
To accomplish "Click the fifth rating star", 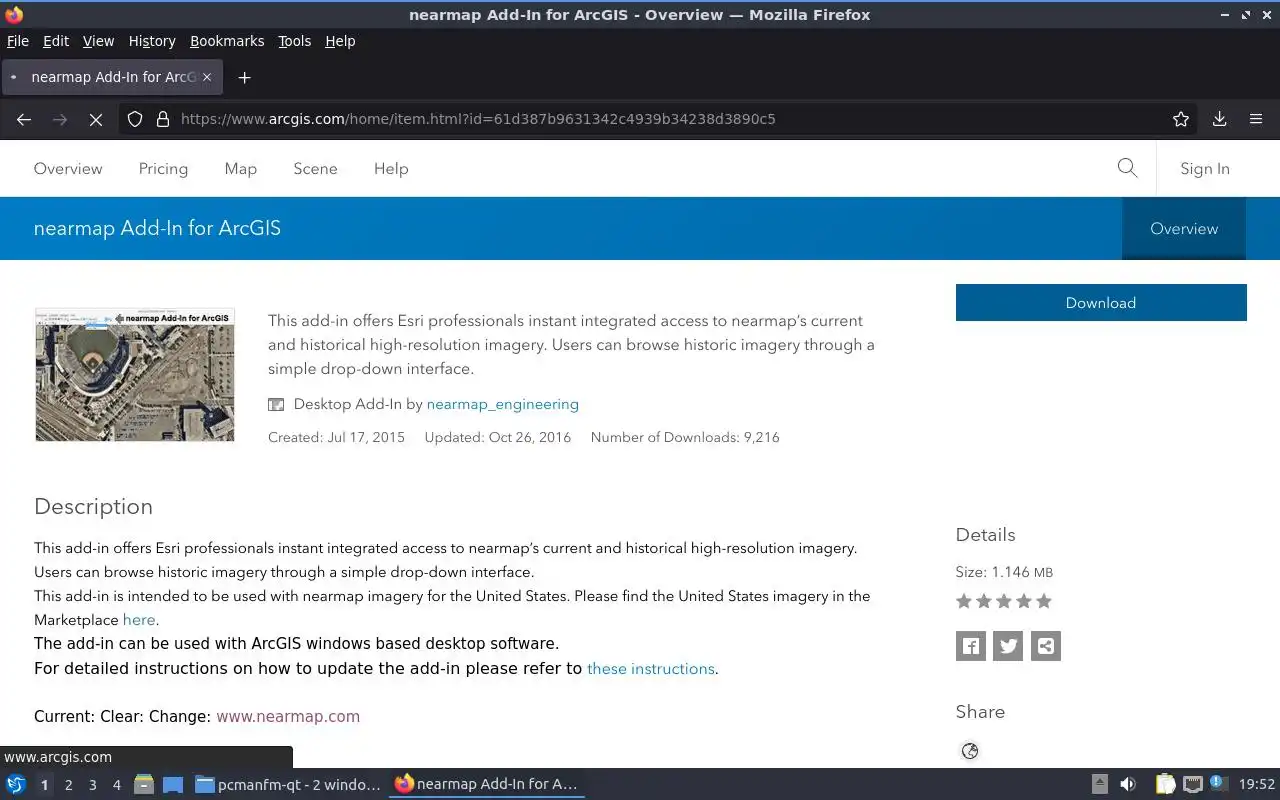I will [x=1044, y=601].
